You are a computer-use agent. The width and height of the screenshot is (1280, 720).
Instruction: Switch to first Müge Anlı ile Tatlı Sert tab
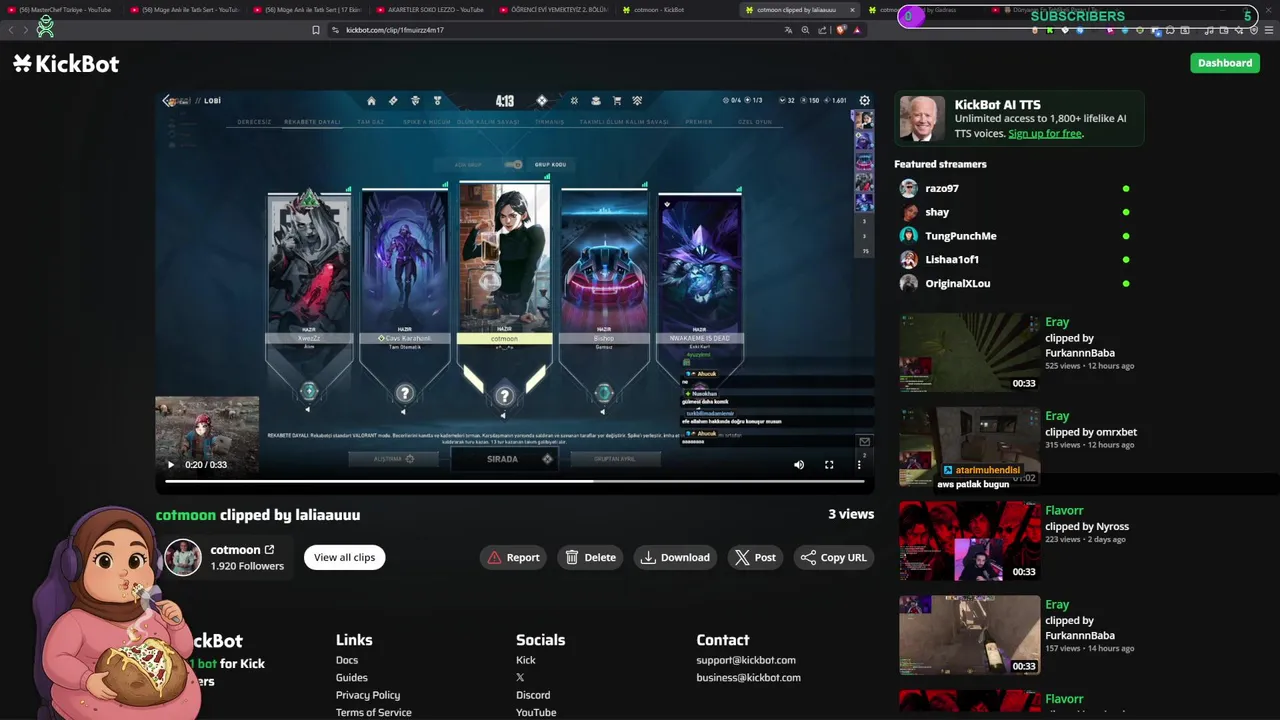click(185, 10)
